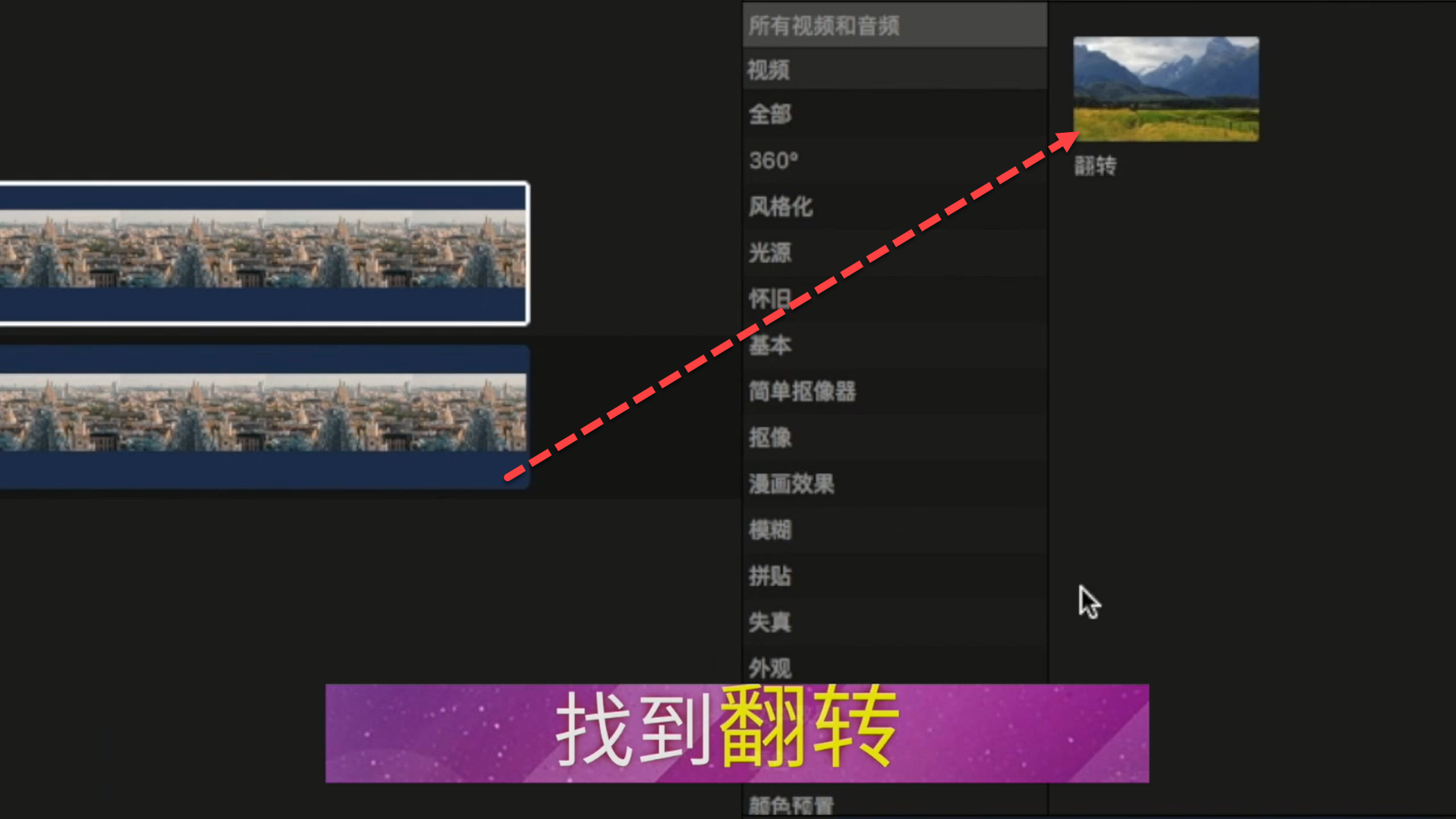Open the 全部 category in effects browser
This screenshot has height=819, width=1456.
coord(769,114)
